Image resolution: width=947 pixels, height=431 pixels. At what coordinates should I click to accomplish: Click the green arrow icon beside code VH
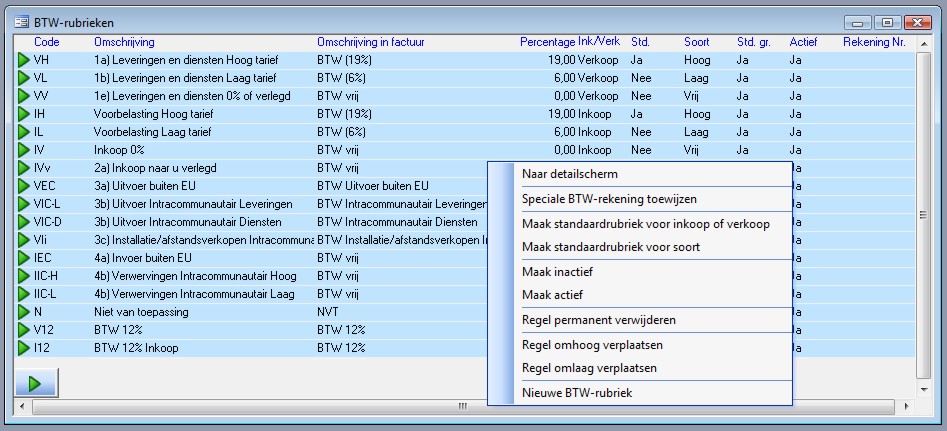coord(24,60)
